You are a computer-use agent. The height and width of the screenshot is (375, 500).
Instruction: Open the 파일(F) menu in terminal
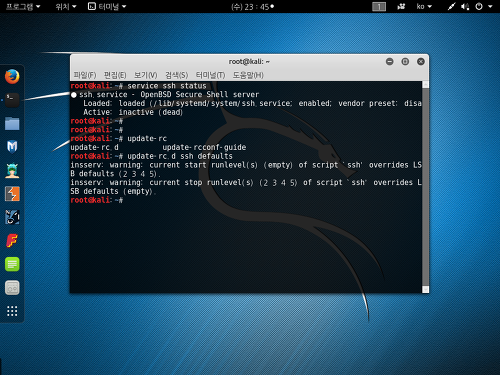(x=85, y=75)
